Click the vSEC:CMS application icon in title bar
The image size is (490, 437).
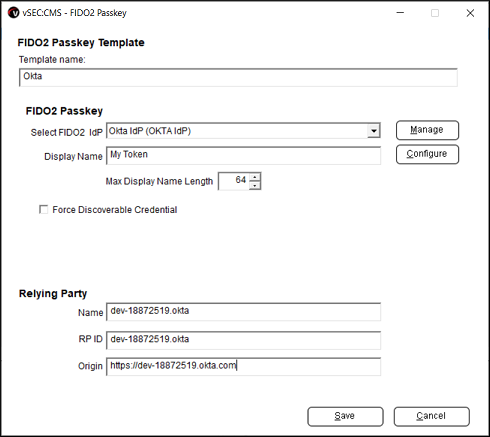13,13
